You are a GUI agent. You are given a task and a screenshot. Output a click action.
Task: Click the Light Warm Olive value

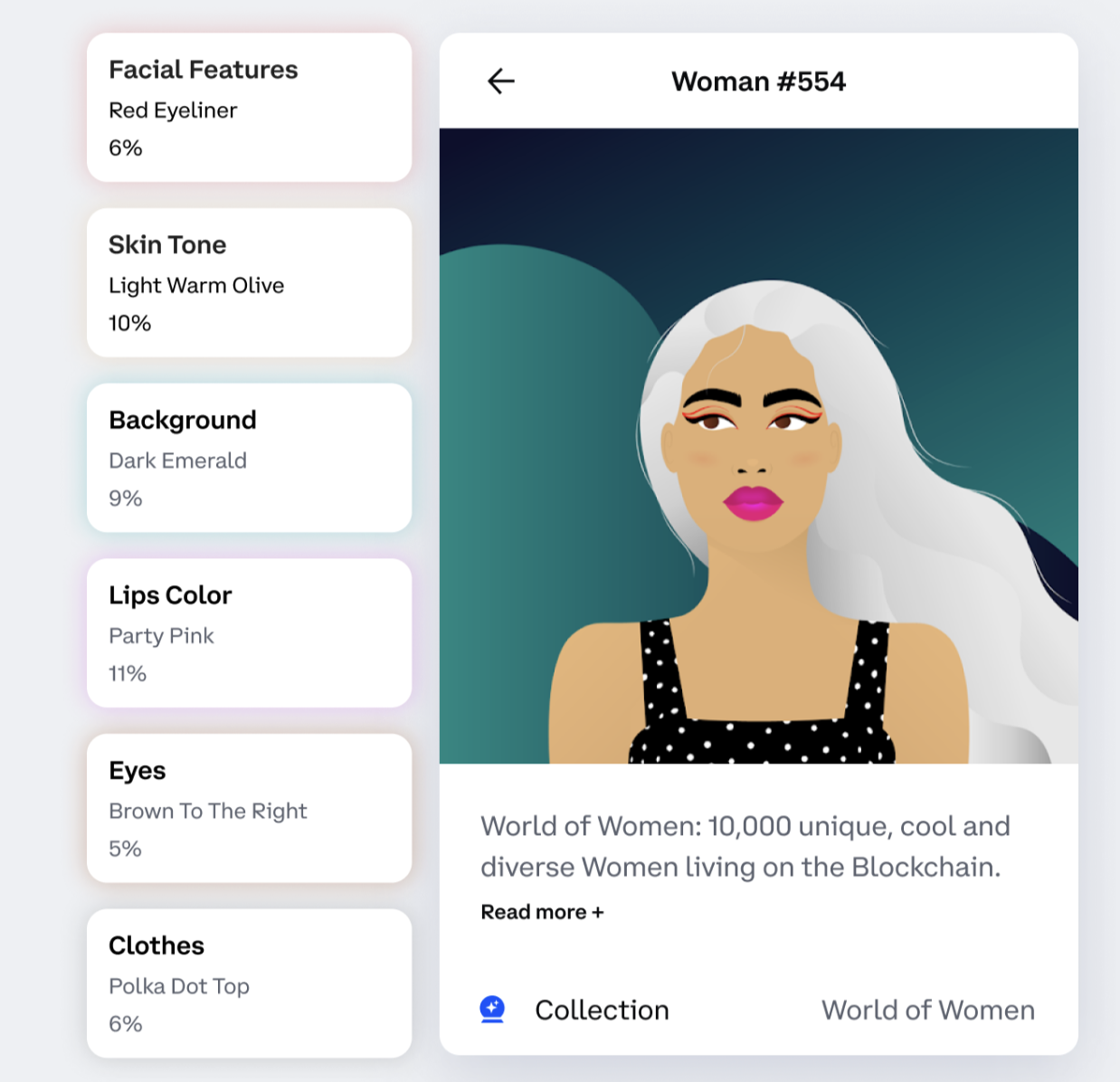pyautogui.click(x=196, y=286)
